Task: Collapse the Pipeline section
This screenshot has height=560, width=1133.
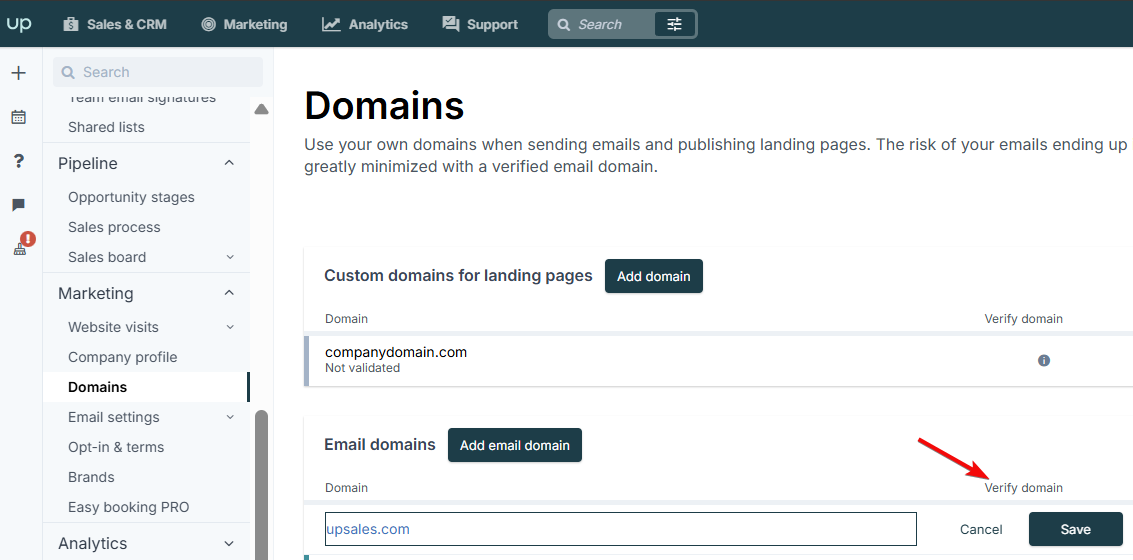Action: click(x=229, y=163)
